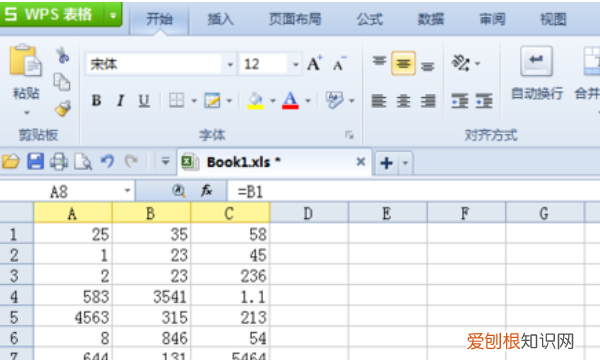Align text to top
Viewport: 600px width, 360px height.
tap(379, 62)
